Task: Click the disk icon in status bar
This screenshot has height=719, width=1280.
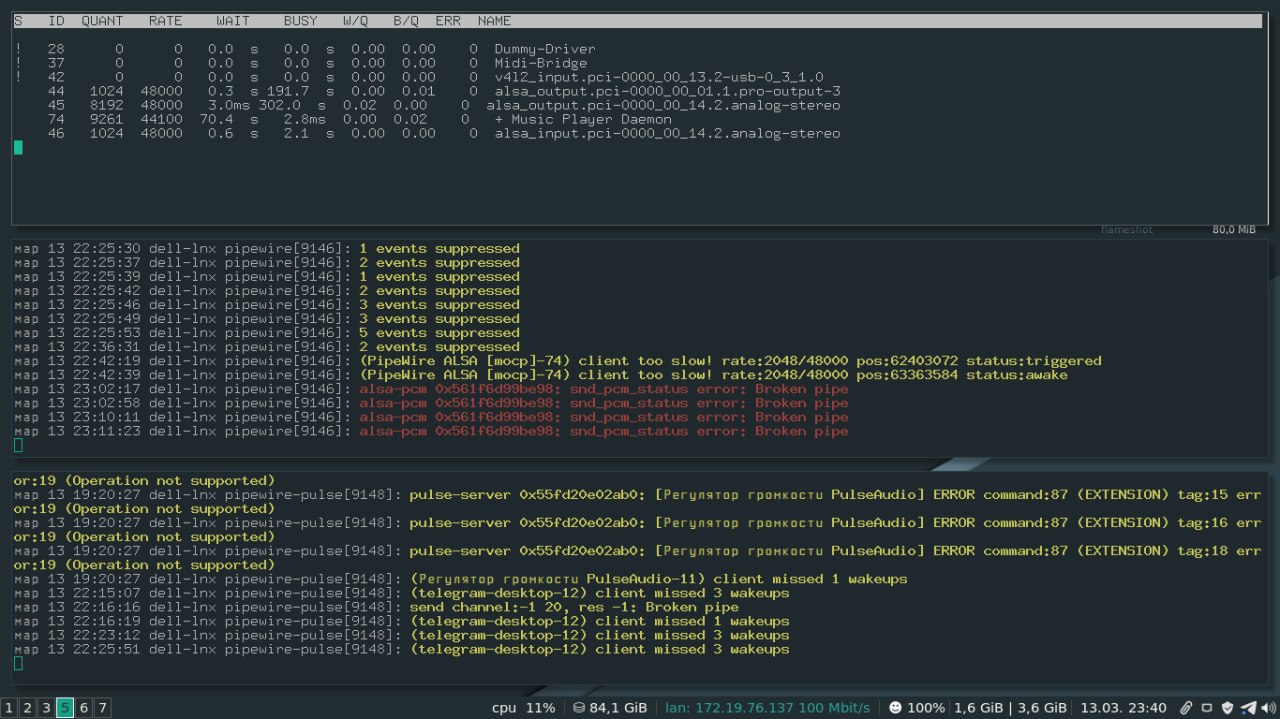Action: click(x=579, y=708)
